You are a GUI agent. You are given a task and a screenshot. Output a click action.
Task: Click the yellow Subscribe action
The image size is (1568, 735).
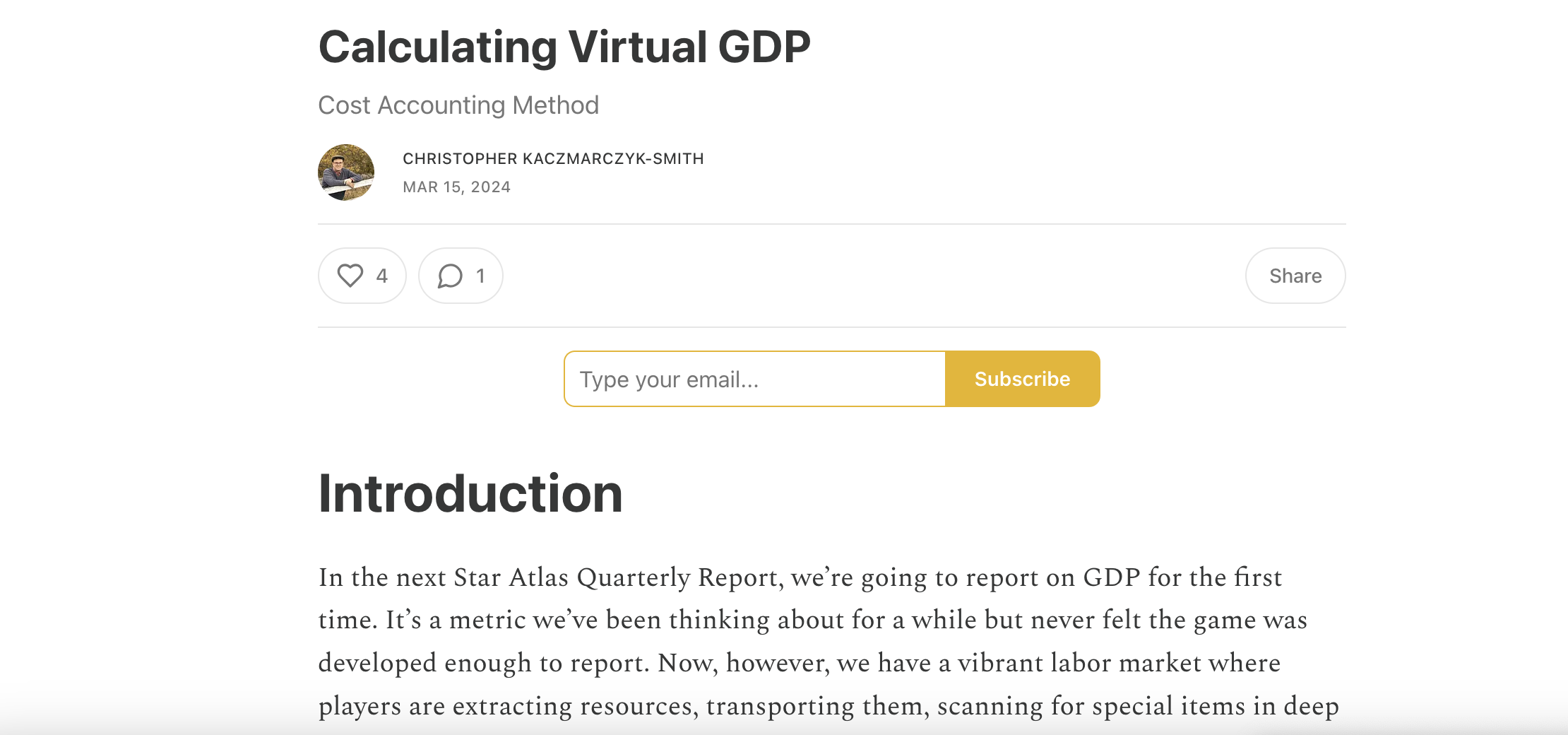point(1022,379)
